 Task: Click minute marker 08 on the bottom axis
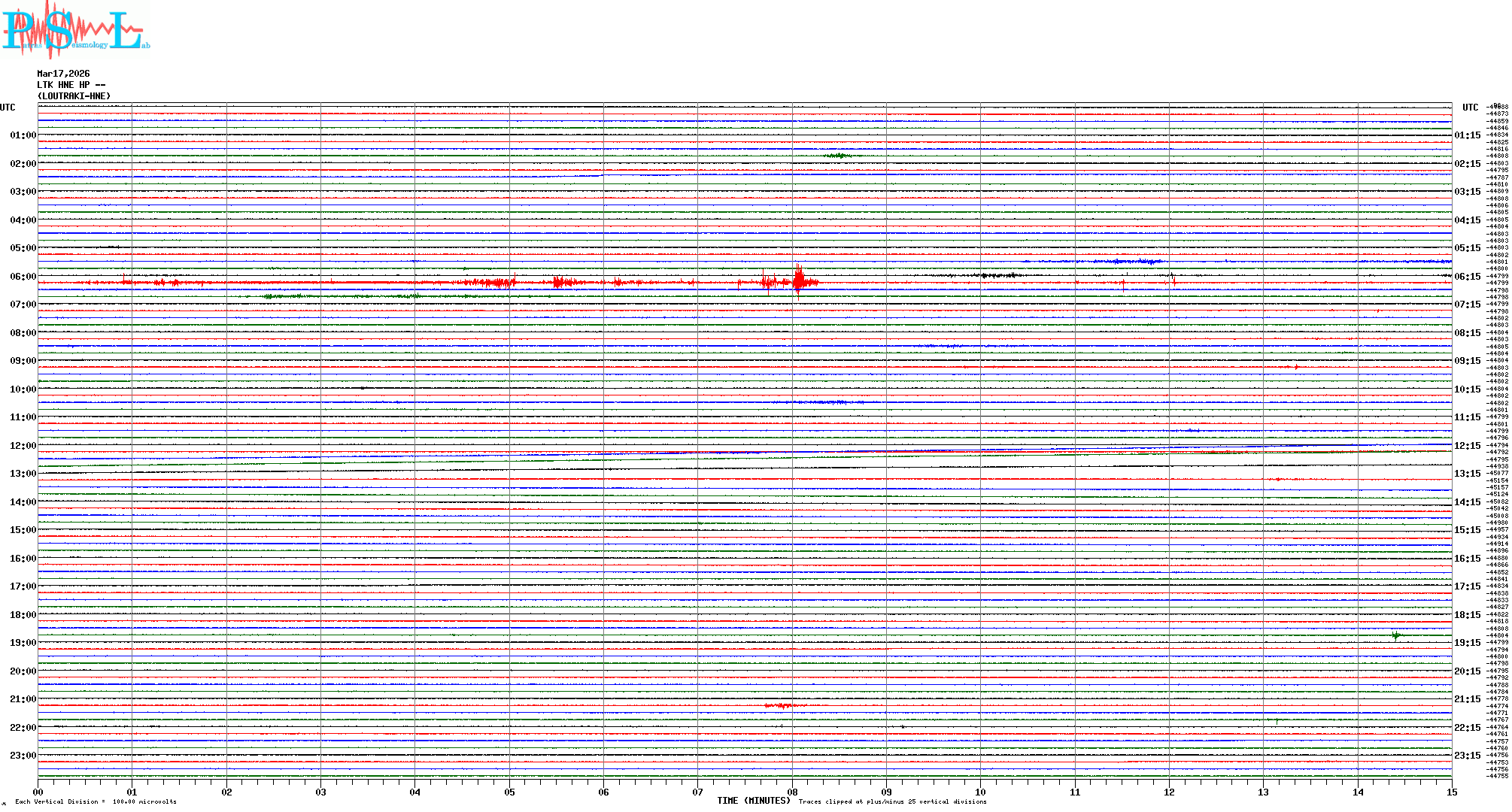tap(792, 792)
